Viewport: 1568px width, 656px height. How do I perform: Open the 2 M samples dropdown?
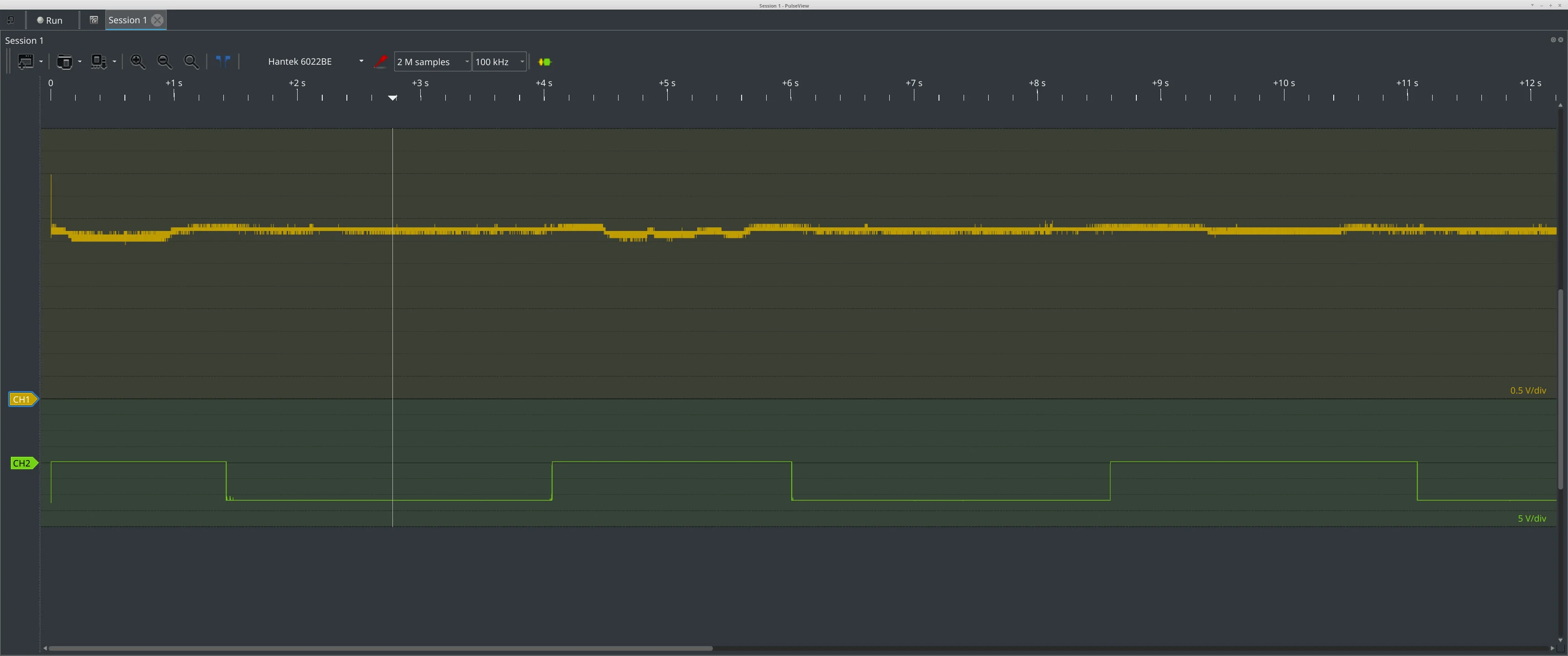tap(432, 61)
